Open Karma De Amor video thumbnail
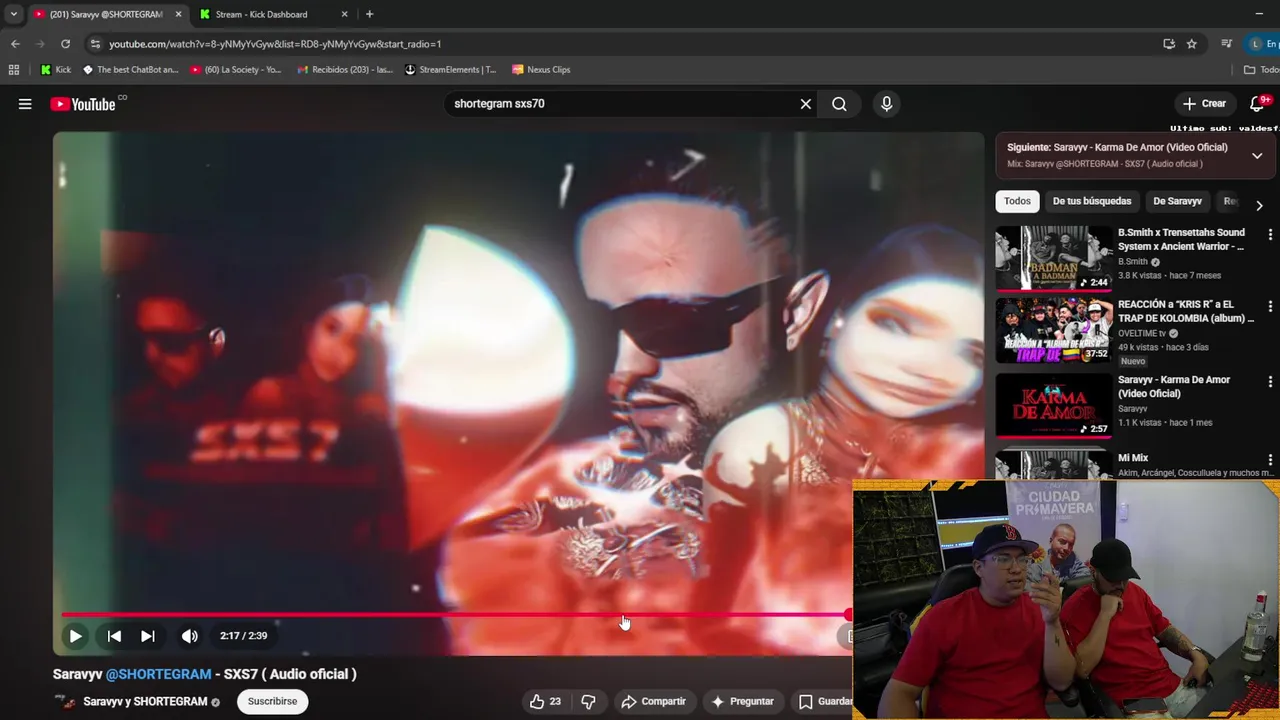The height and width of the screenshot is (720, 1280). [1054, 405]
